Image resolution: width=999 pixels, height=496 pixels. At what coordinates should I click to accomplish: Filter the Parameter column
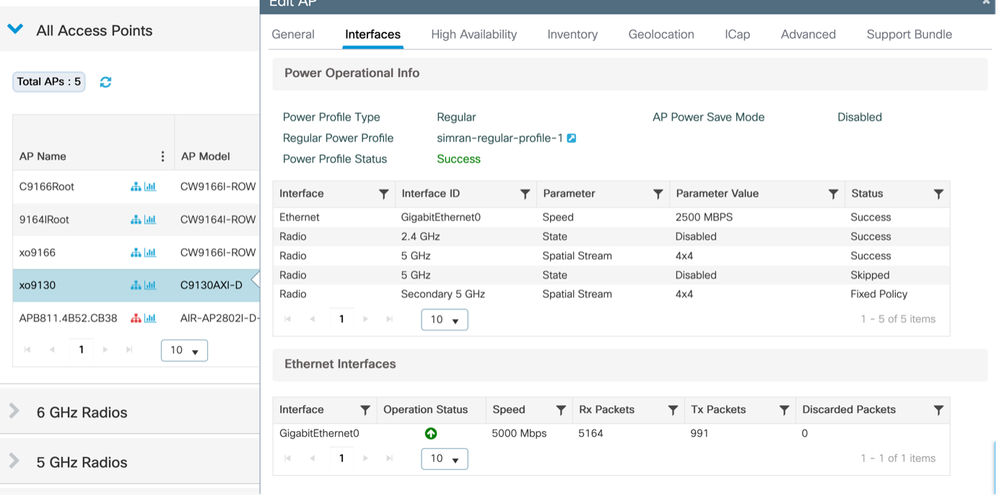tap(658, 194)
